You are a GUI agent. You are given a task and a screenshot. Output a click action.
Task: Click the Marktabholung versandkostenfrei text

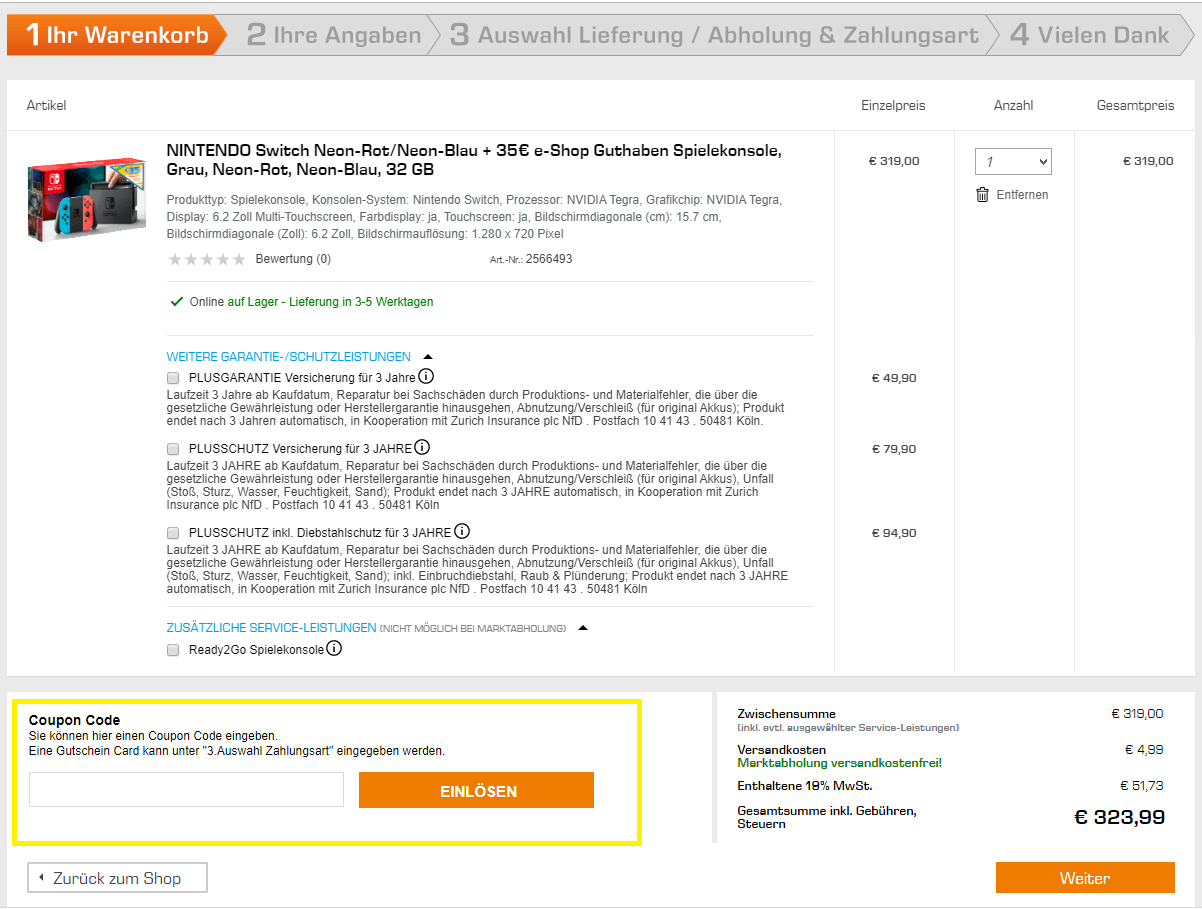(x=840, y=763)
